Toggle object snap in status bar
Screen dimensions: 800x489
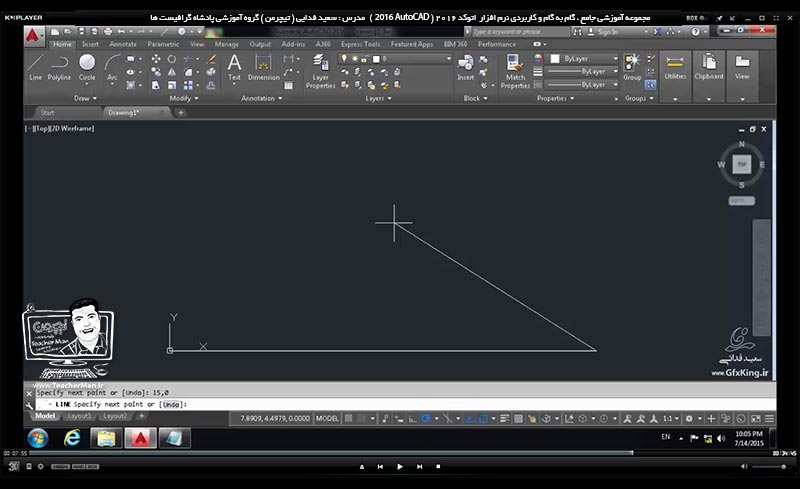[x=483, y=419]
